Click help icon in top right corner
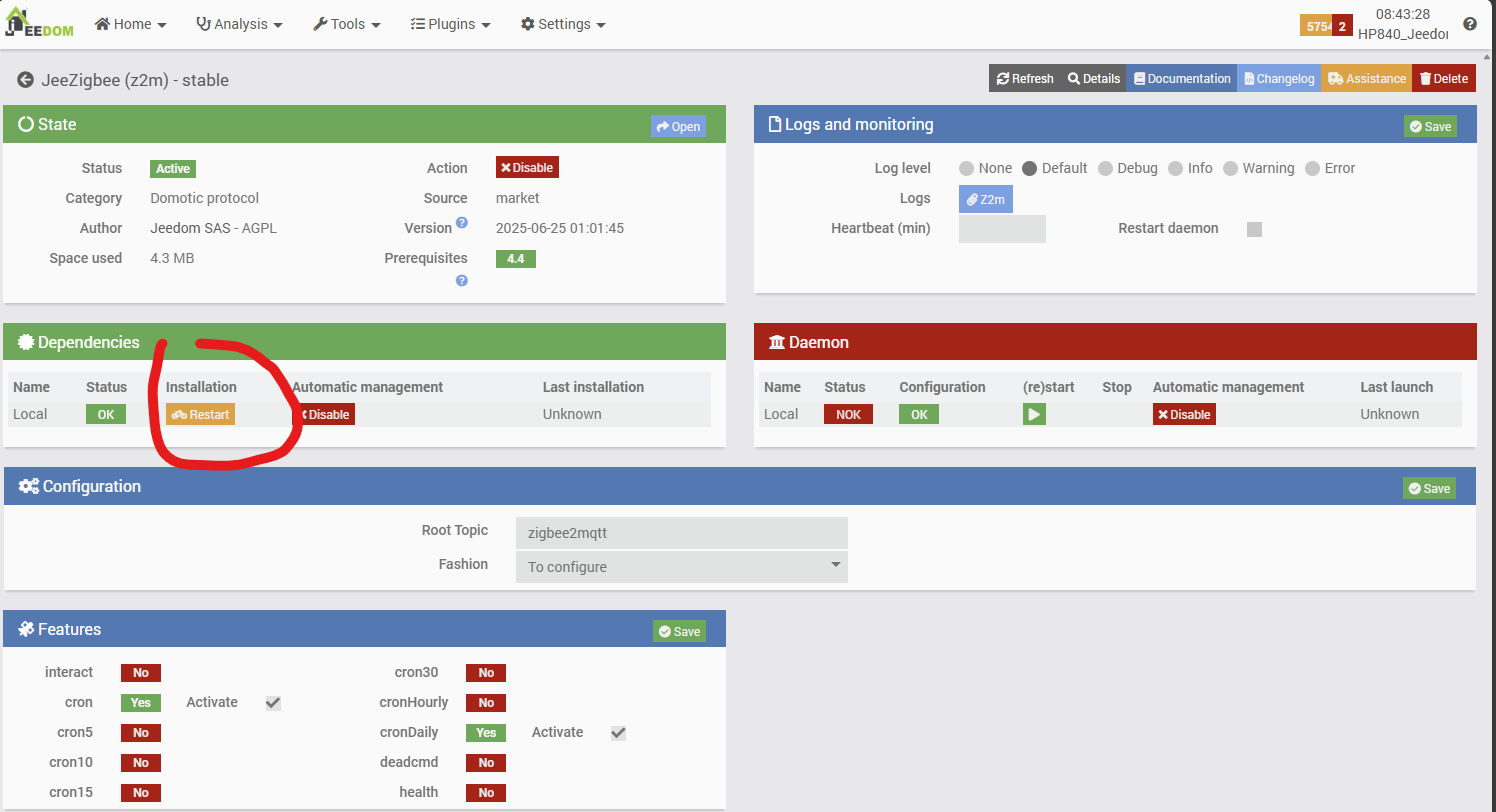This screenshot has height=812, width=1496. click(x=1469, y=24)
